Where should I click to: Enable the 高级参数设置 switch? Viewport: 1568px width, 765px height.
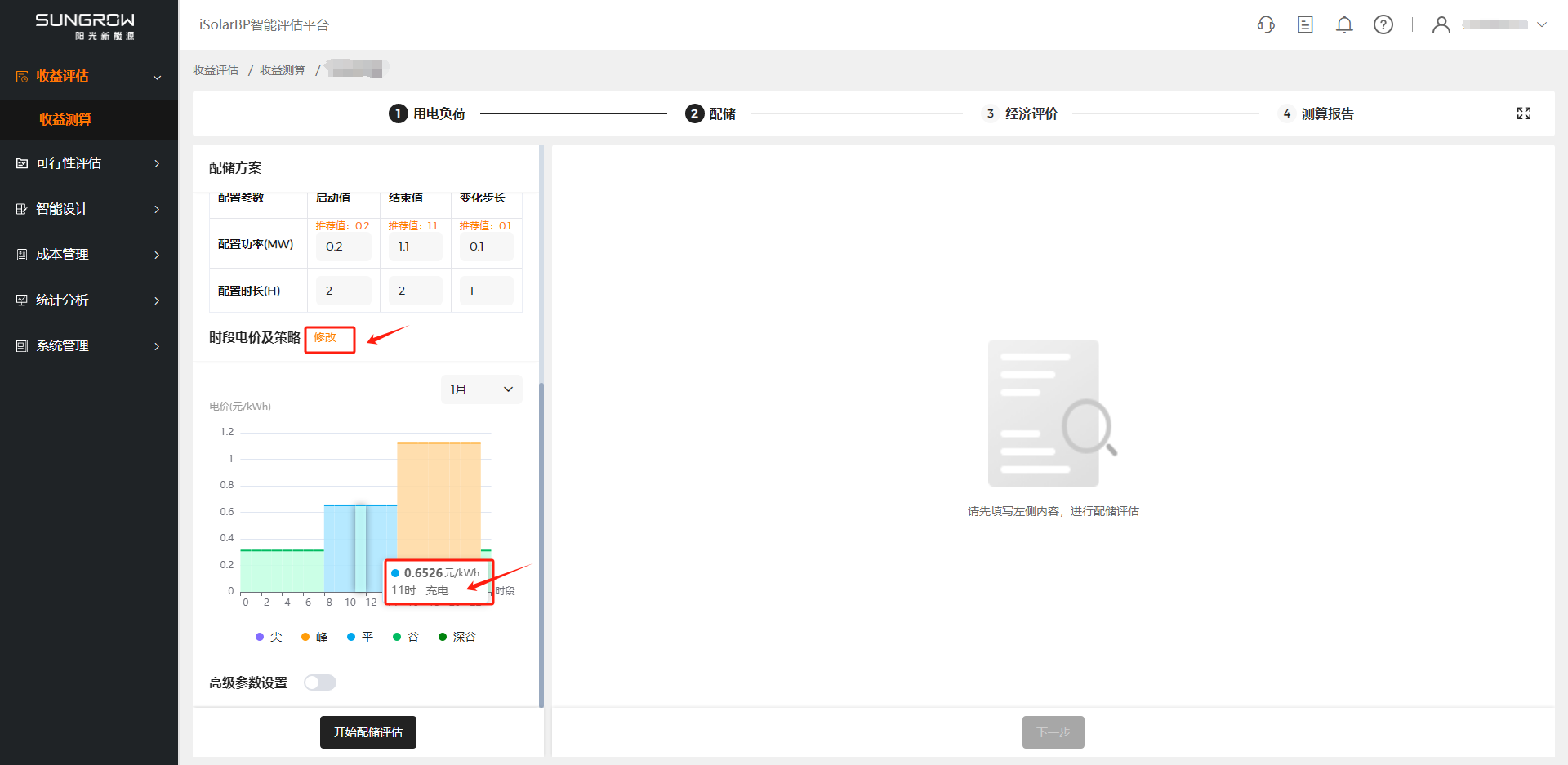320,683
